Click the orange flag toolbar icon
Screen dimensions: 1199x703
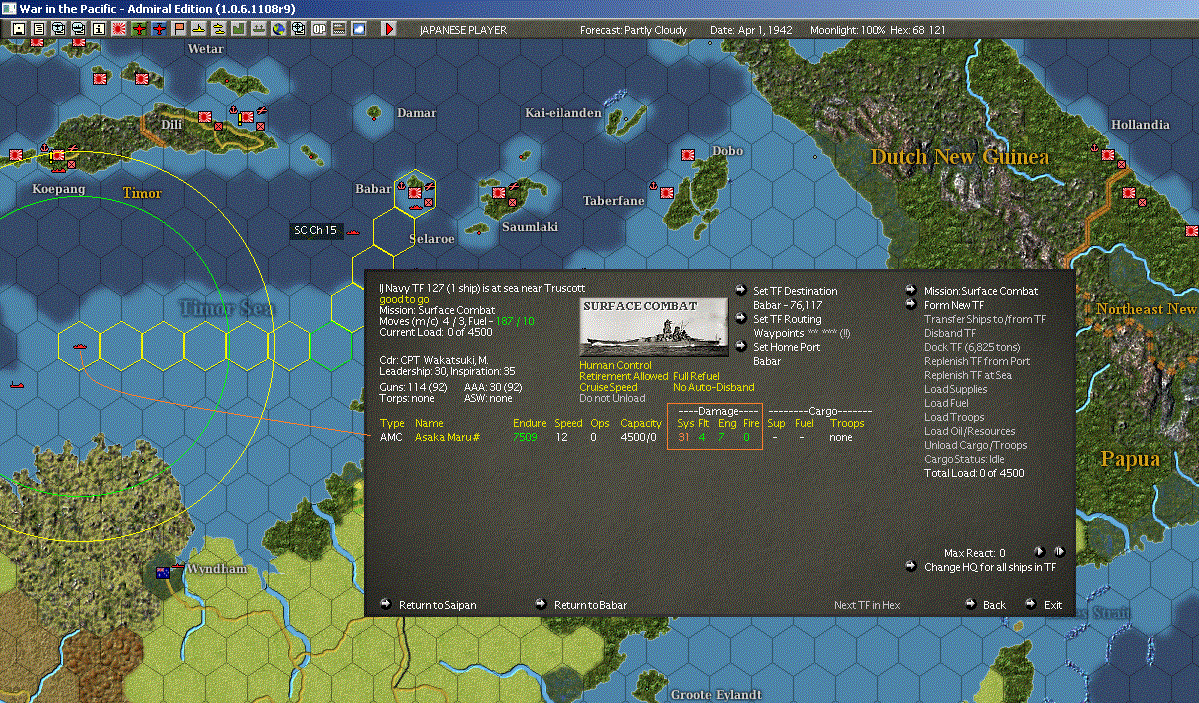[x=179, y=29]
